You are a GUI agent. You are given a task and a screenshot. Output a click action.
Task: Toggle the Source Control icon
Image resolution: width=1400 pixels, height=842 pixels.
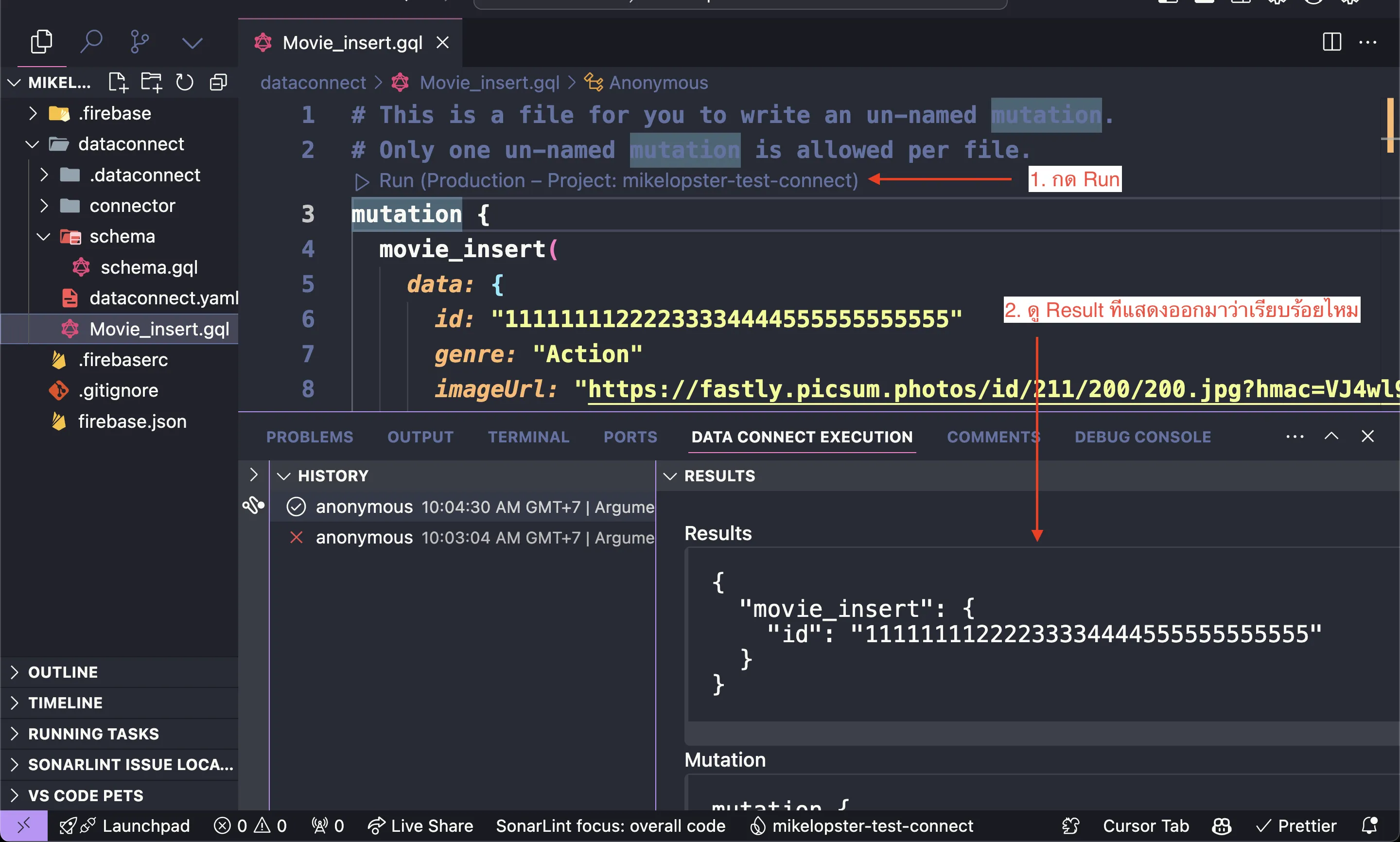tap(139, 42)
